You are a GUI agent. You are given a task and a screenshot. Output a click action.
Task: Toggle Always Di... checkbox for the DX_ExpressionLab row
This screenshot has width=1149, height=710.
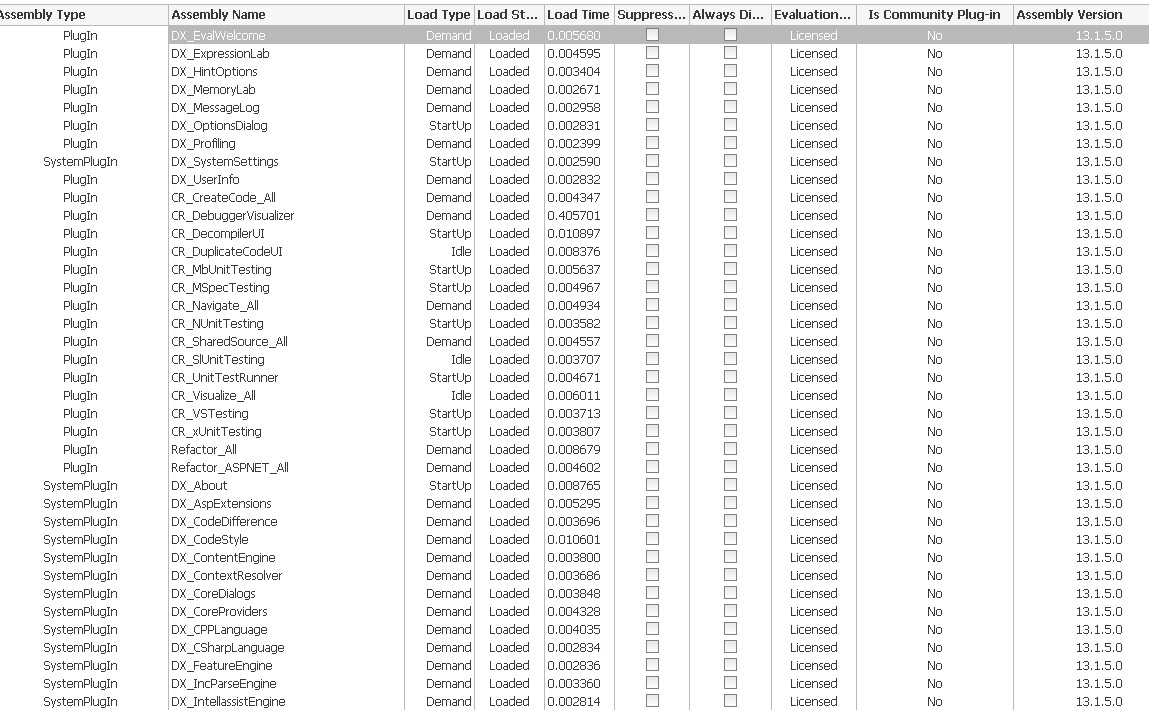tap(730, 53)
